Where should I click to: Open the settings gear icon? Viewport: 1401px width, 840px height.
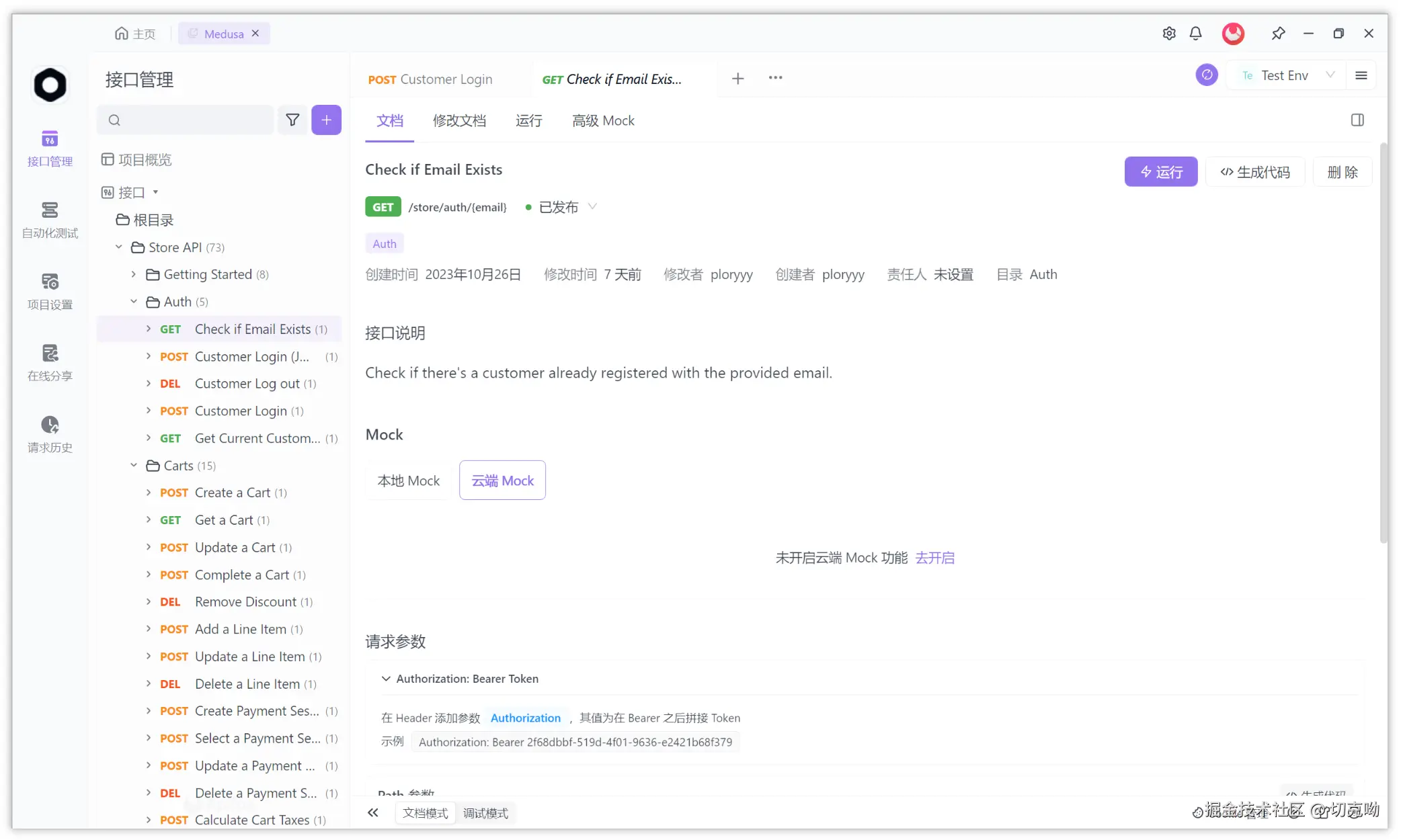coord(1169,34)
